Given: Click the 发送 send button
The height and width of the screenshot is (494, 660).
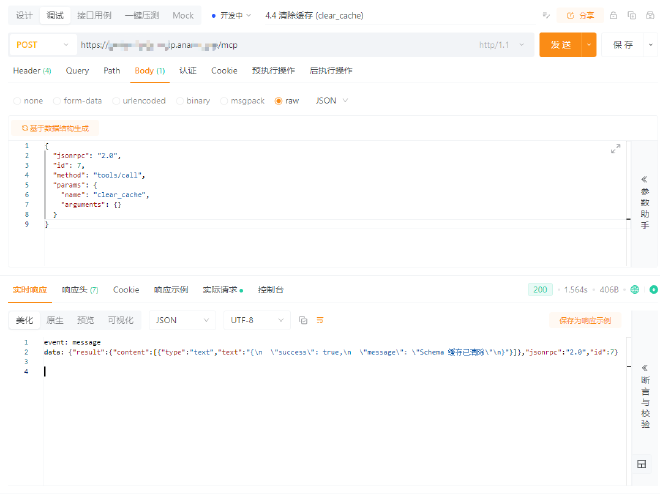Looking at the screenshot, I should (560, 45).
